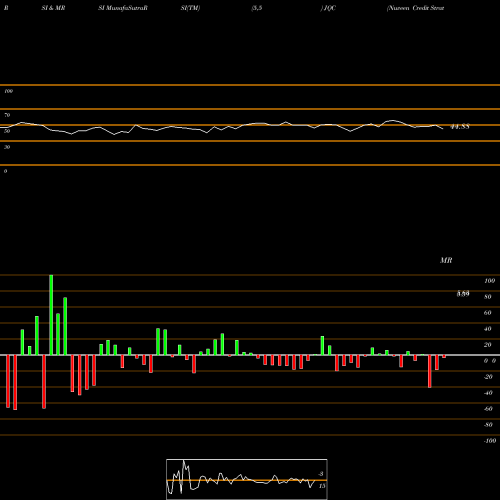Viewport: 500px width, 500px height.
Task: Click the MR axis label '80'
Action: pos(488,297)
